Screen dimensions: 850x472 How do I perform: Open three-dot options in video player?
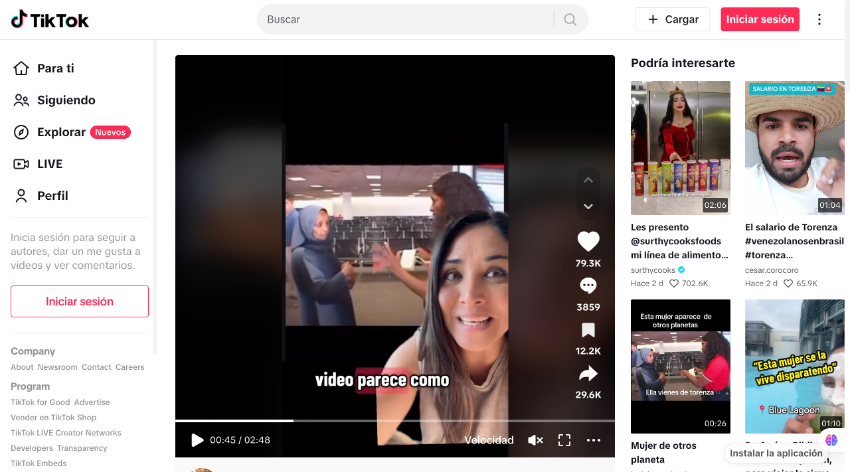[x=593, y=440]
